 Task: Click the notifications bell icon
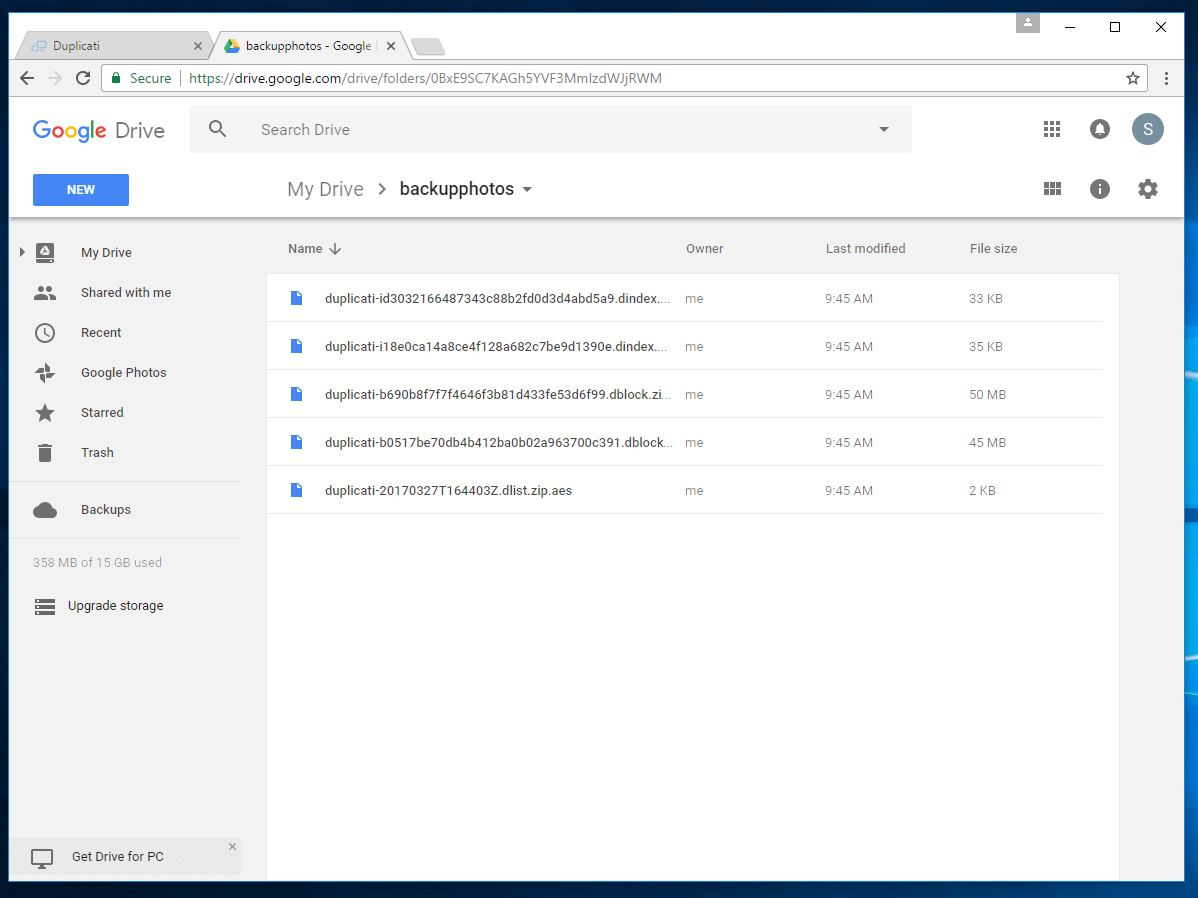click(x=1099, y=129)
